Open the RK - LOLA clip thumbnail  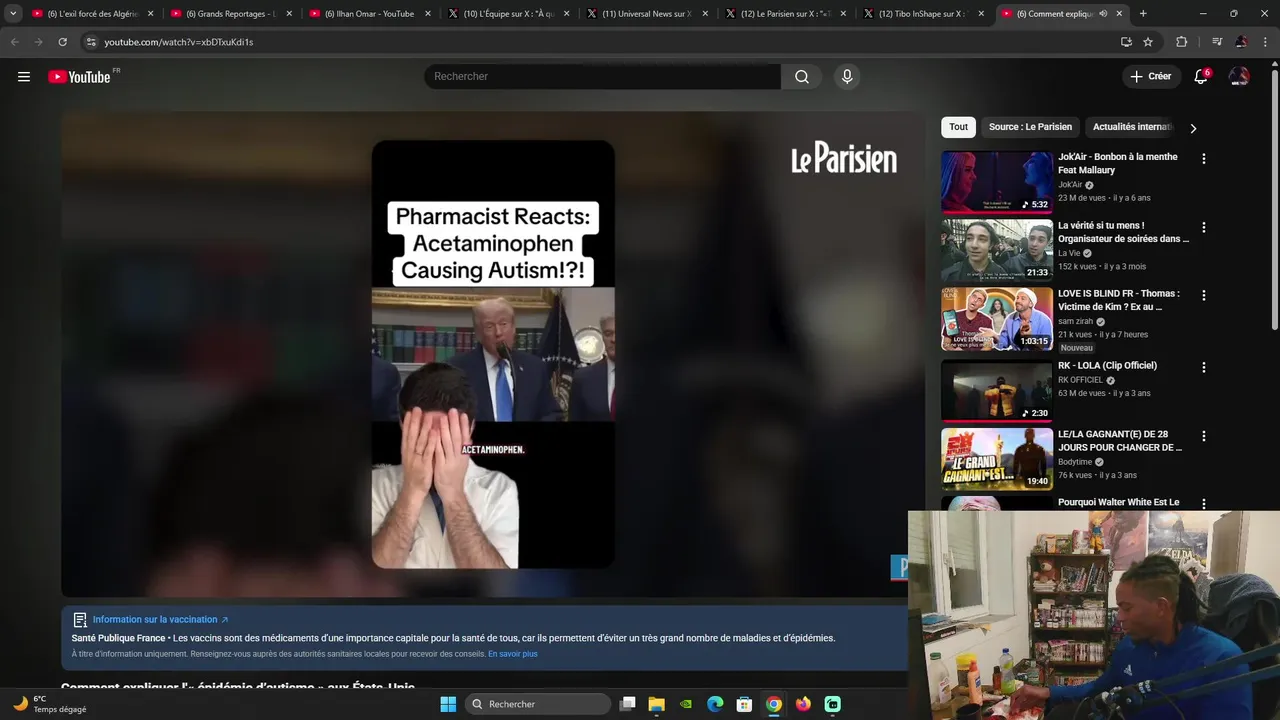(996, 390)
